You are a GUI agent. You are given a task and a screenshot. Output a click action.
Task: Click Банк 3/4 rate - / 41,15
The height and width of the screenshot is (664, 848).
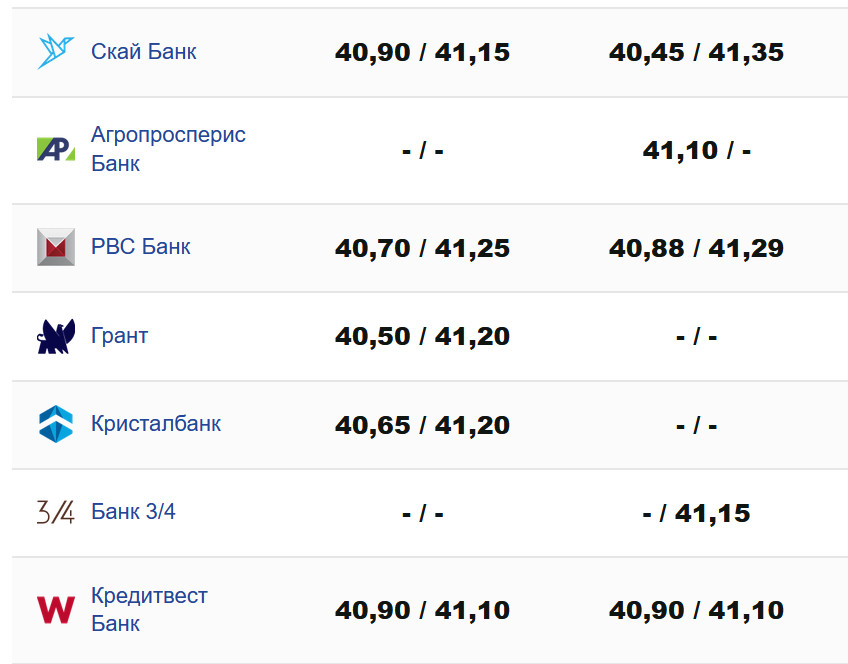tap(696, 514)
